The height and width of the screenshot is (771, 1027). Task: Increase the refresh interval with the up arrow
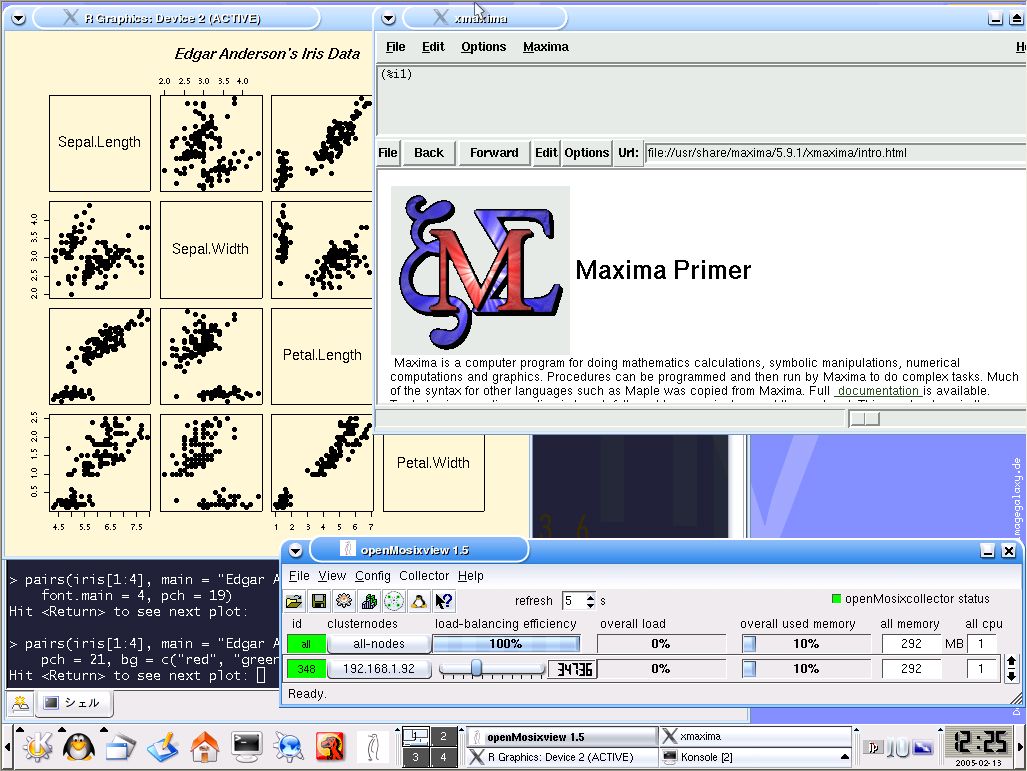click(x=590, y=596)
